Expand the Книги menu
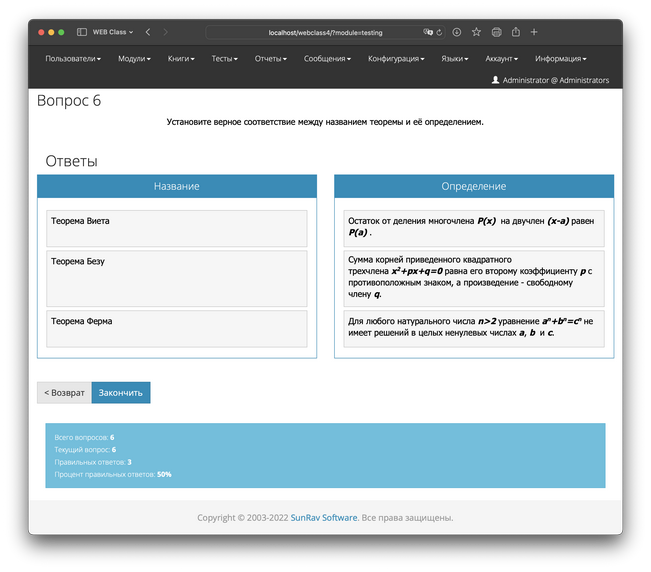Image resolution: width=651 pixels, height=572 pixels. click(x=181, y=59)
